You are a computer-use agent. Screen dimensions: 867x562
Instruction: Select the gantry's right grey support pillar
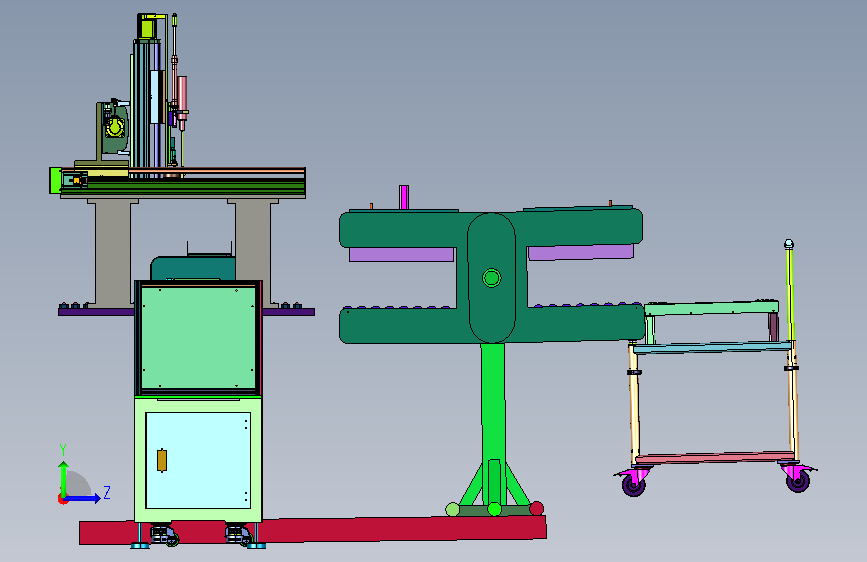click(x=253, y=252)
